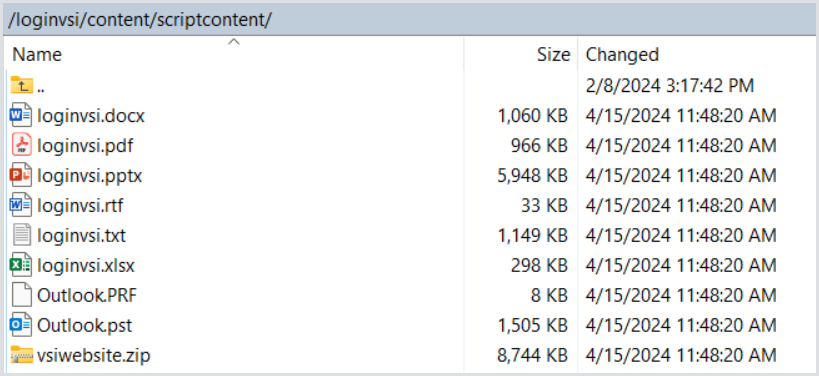Click the zip folder icon beside vsiwebsite.zip
The width and height of the screenshot is (819, 376).
[21, 356]
